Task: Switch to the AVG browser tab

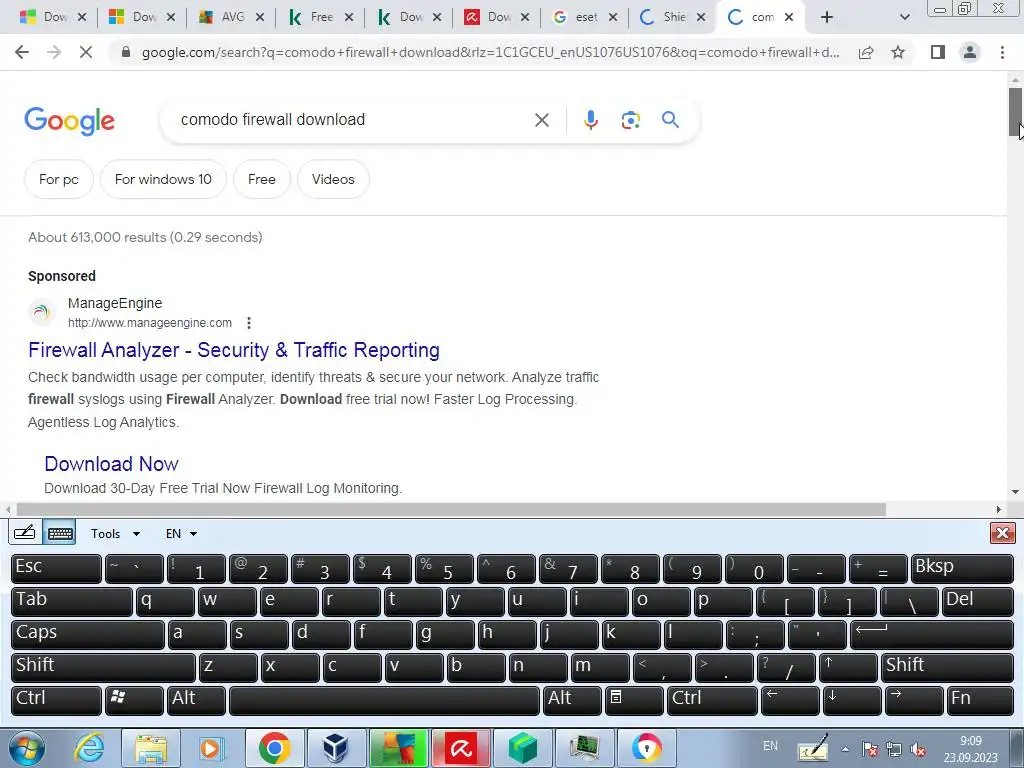Action: pyautogui.click(x=231, y=17)
